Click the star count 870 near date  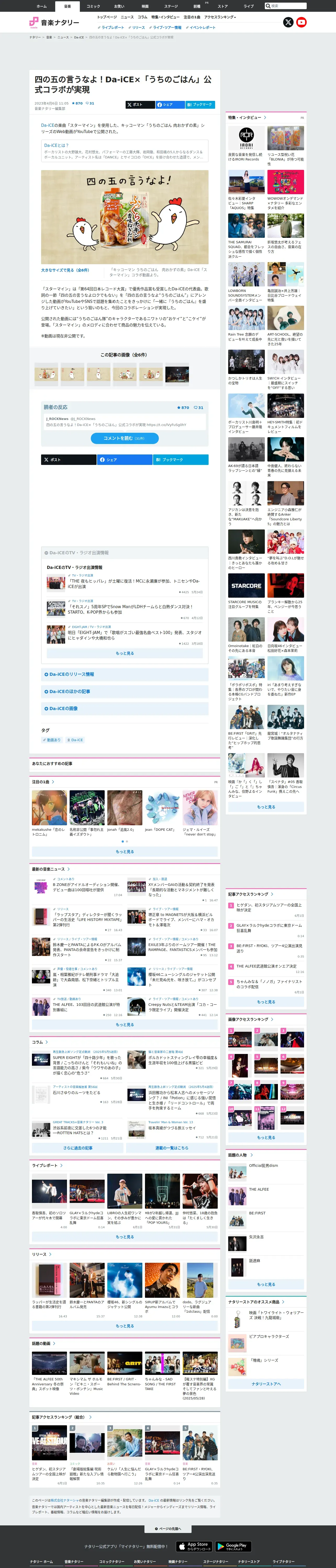pyautogui.click(x=78, y=103)
